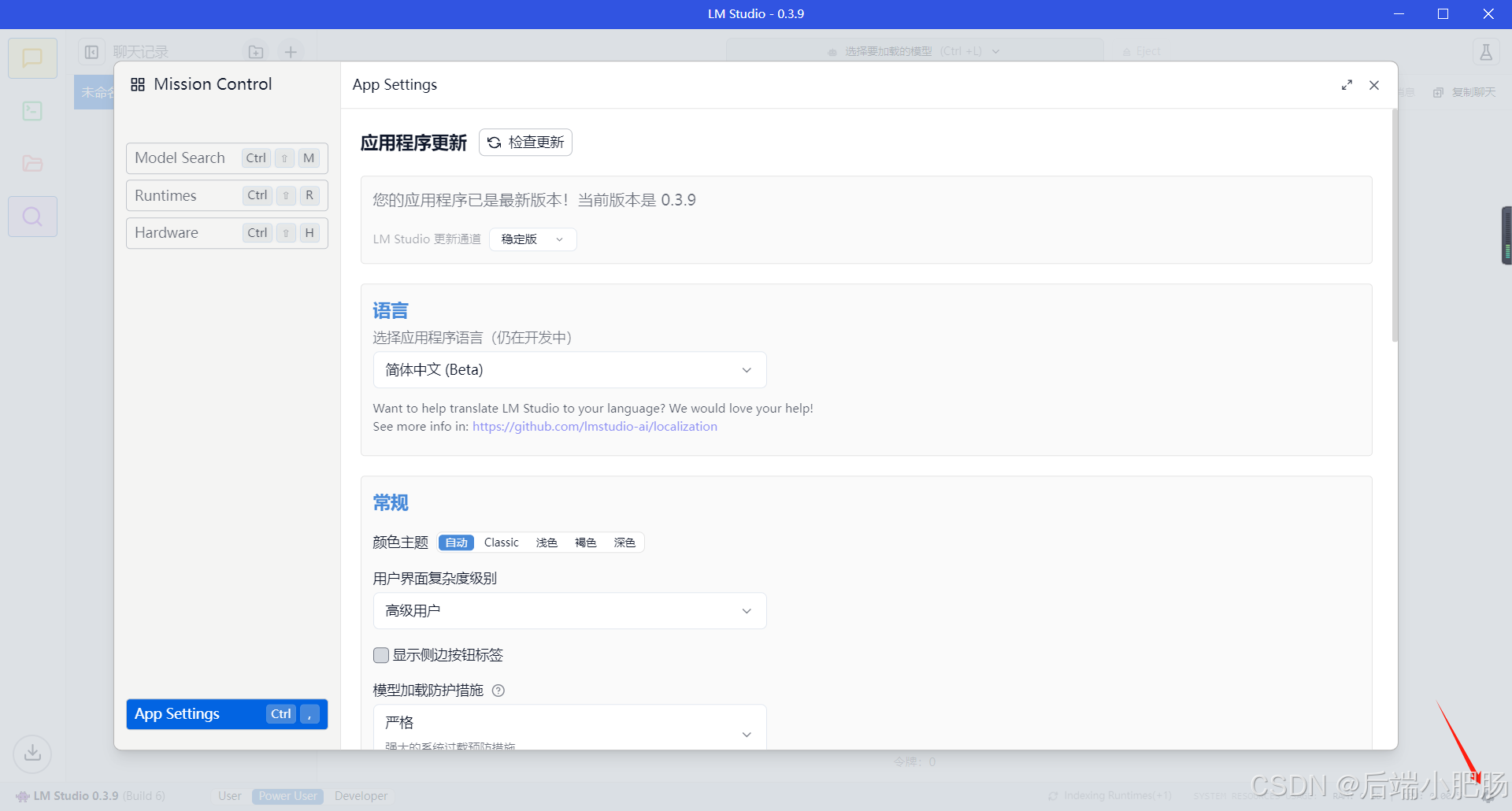
Task: Switch color theme to 深色
Action: pos(624,543)
